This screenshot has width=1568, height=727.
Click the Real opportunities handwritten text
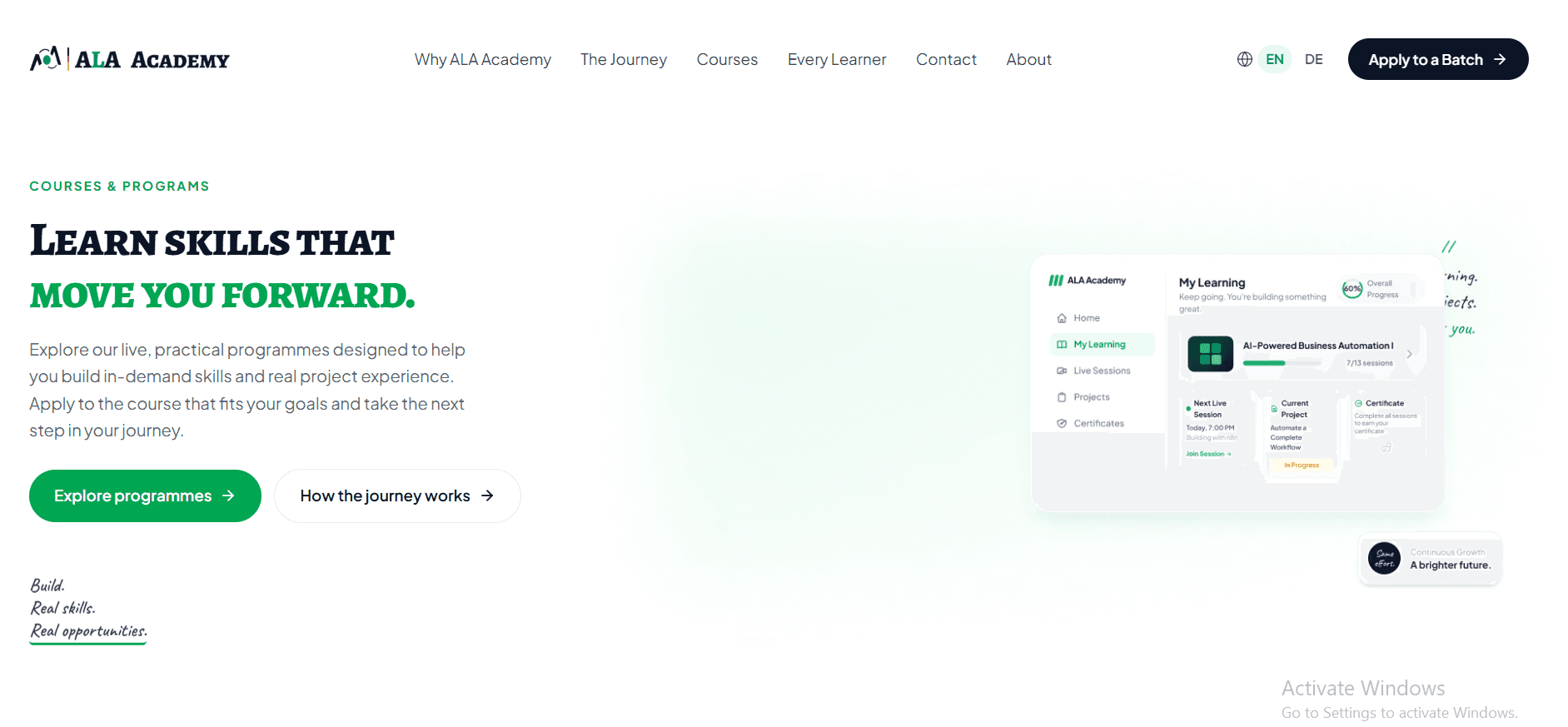tap(88, 631)
